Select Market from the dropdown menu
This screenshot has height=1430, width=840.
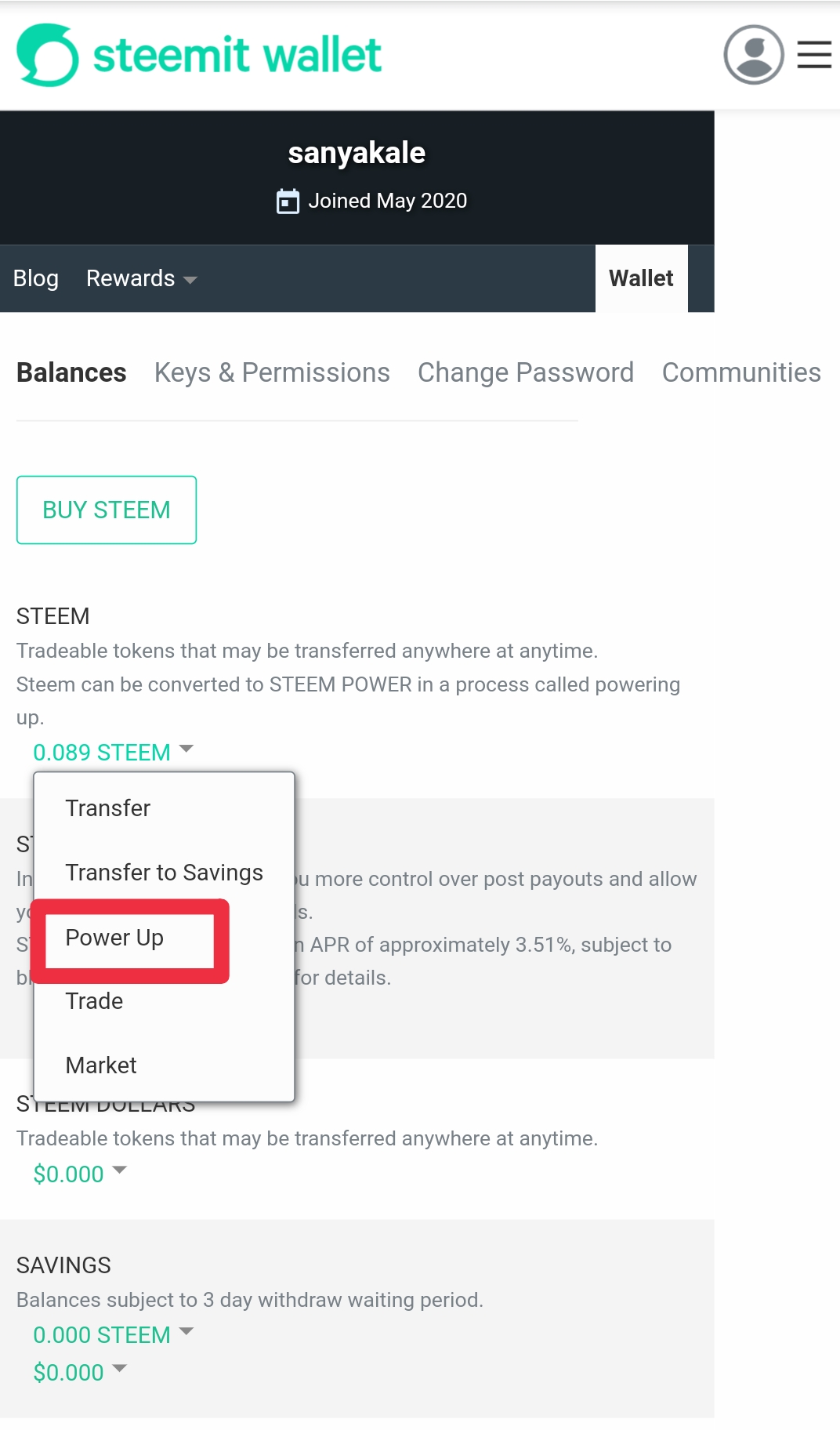(x=101, y=1065)
